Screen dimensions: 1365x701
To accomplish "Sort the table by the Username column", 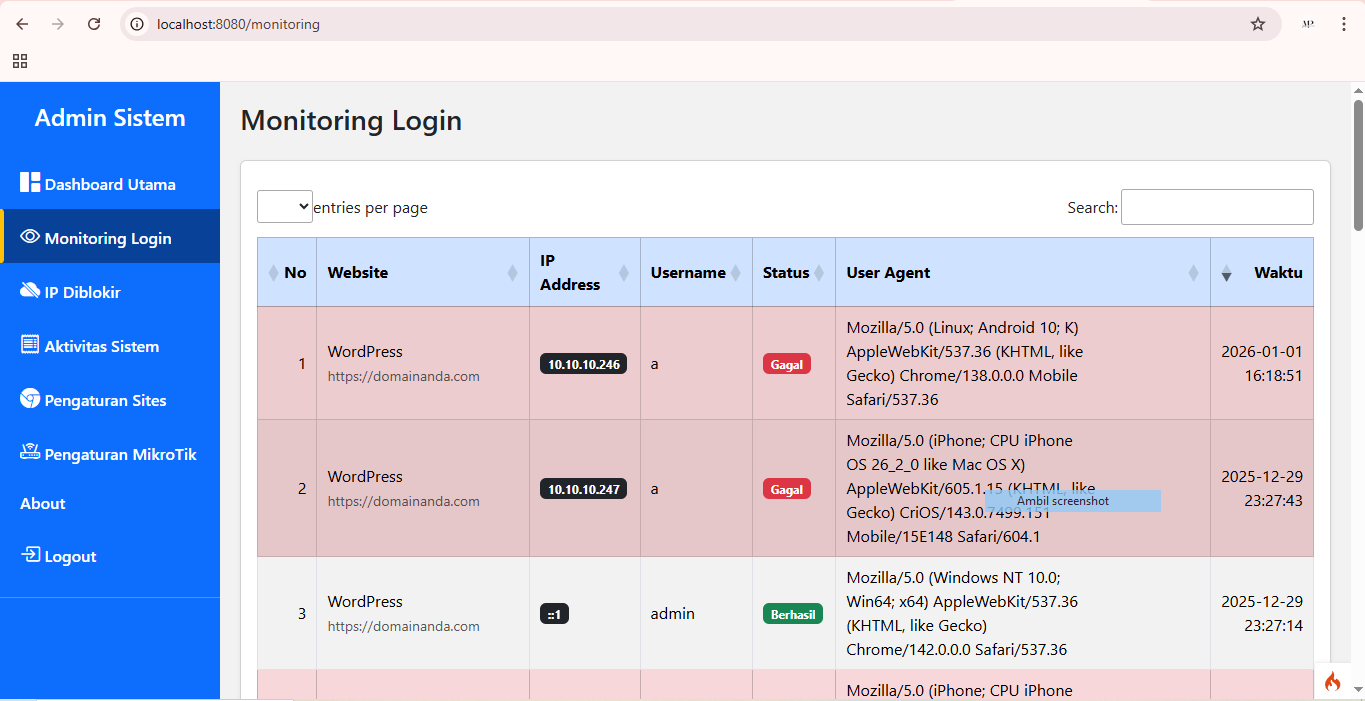I will coord(696,272).
